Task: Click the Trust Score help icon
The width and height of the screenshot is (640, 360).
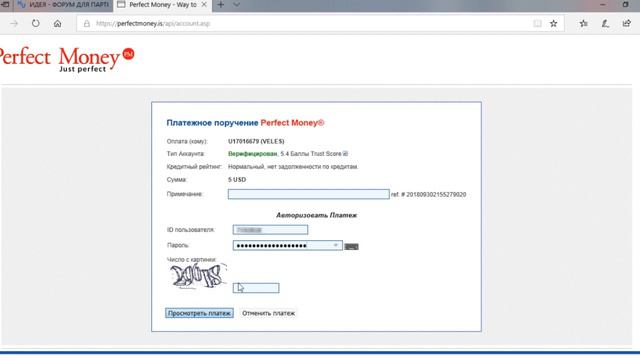Action: (x=345, y=153)
